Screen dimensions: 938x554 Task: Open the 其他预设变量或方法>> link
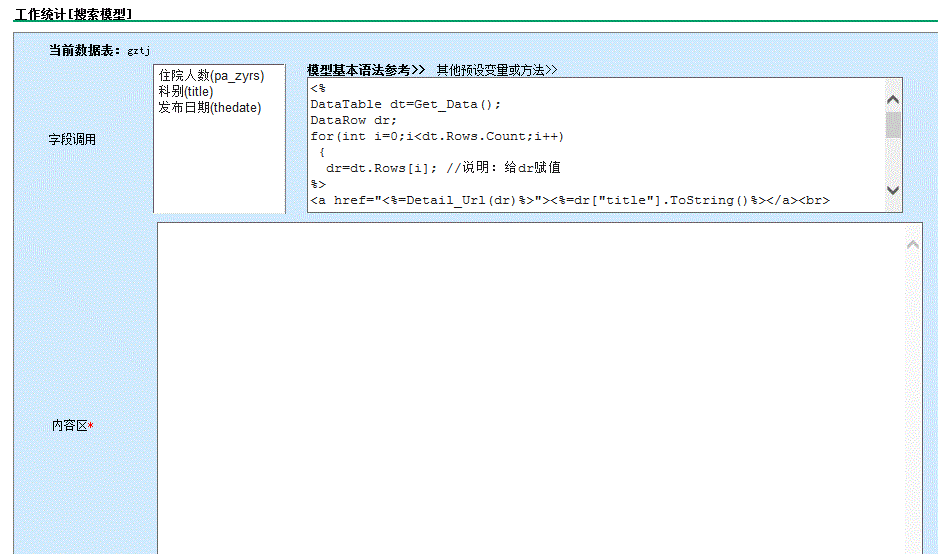click(496, 70)
